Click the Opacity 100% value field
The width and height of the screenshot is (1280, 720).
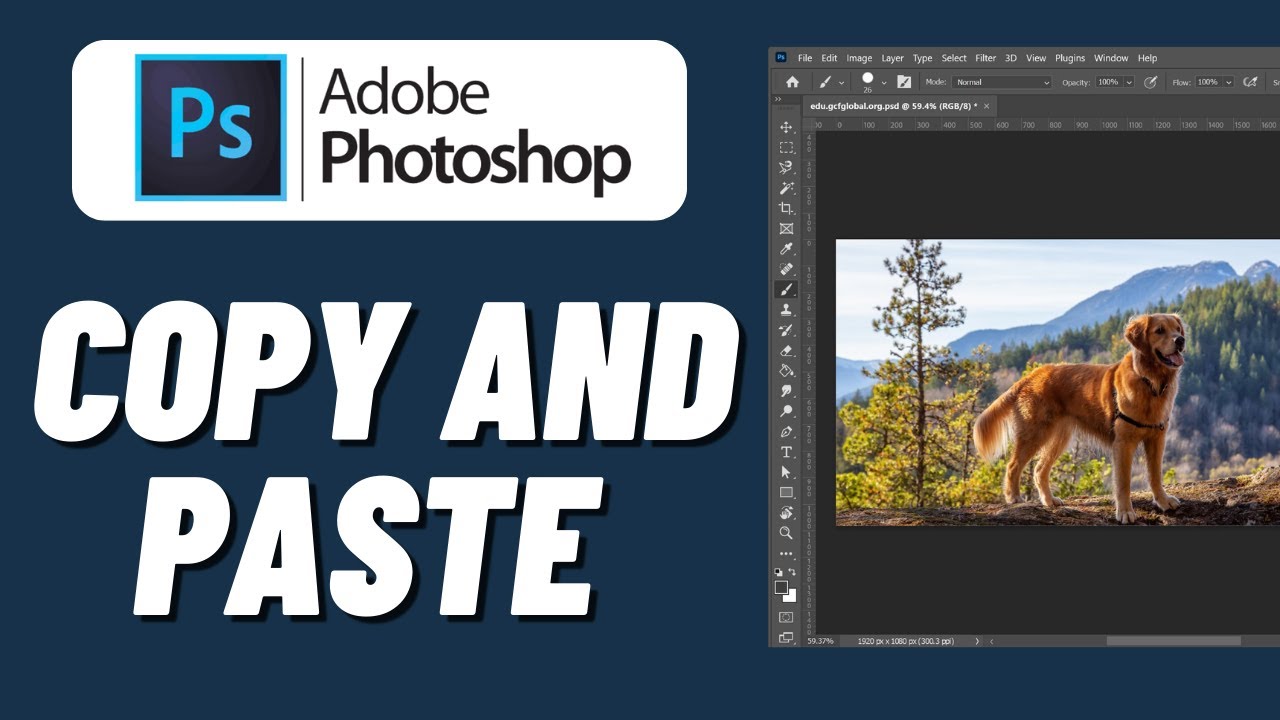1108,82
